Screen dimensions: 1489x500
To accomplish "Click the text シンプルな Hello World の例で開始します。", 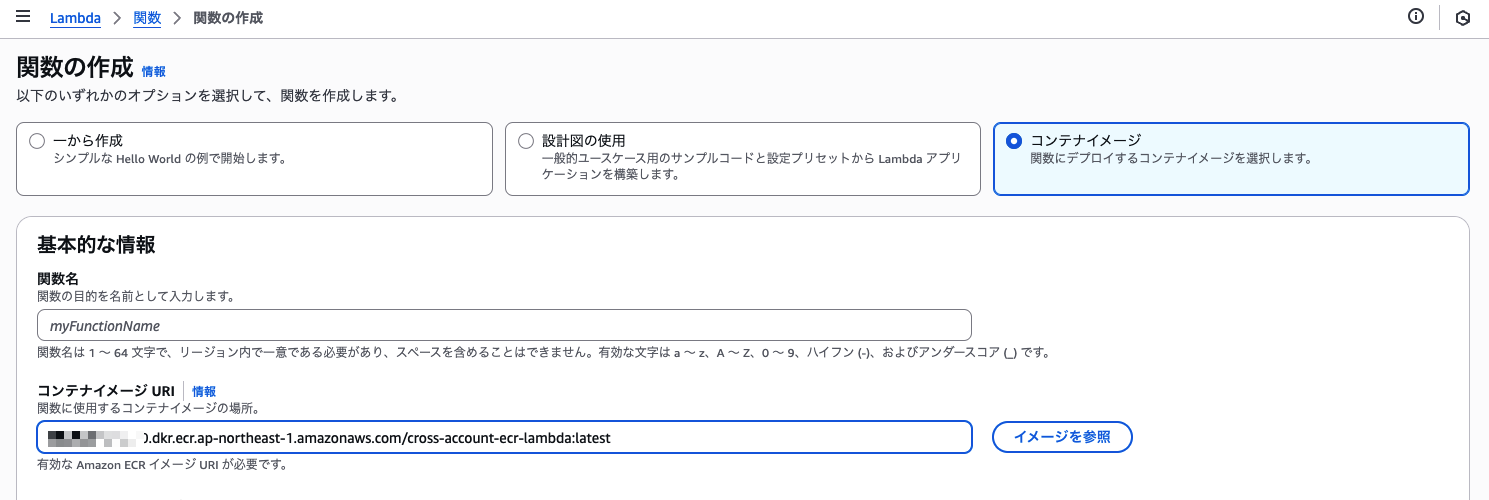I will (x=169, y=158).
